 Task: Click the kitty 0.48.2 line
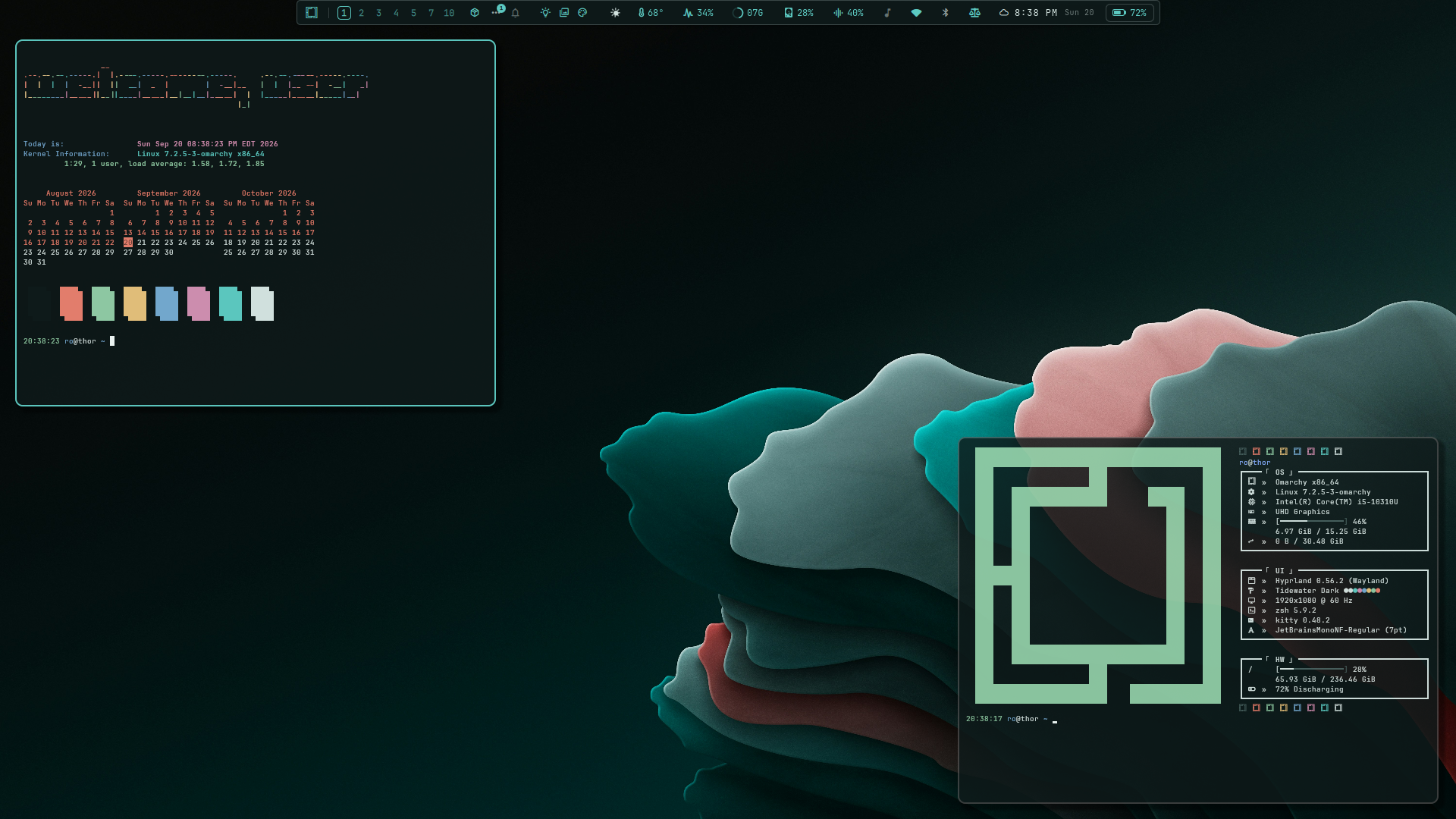click(x=1303, y=620)
